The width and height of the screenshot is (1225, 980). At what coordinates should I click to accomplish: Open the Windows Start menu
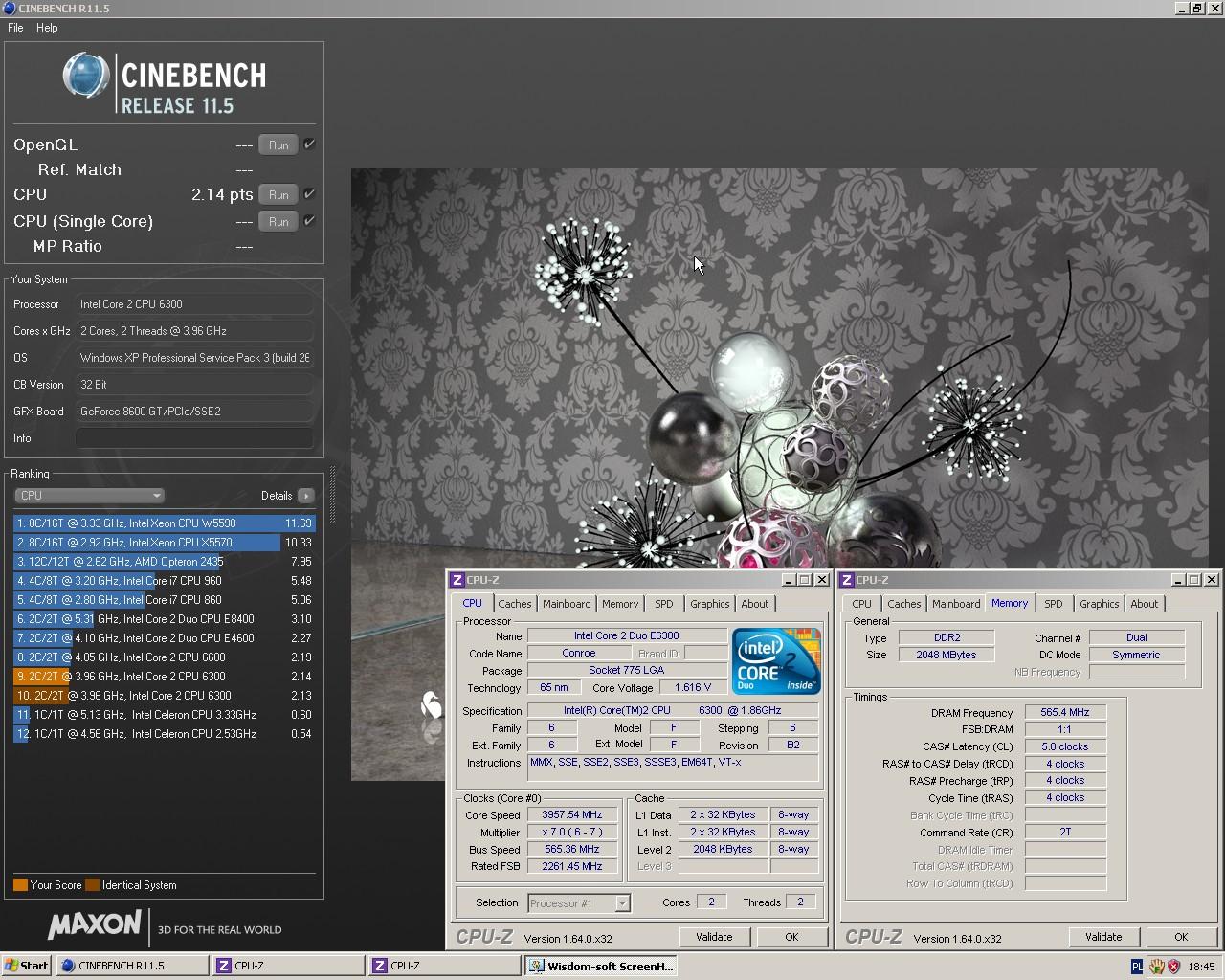(x=27, y=966)
